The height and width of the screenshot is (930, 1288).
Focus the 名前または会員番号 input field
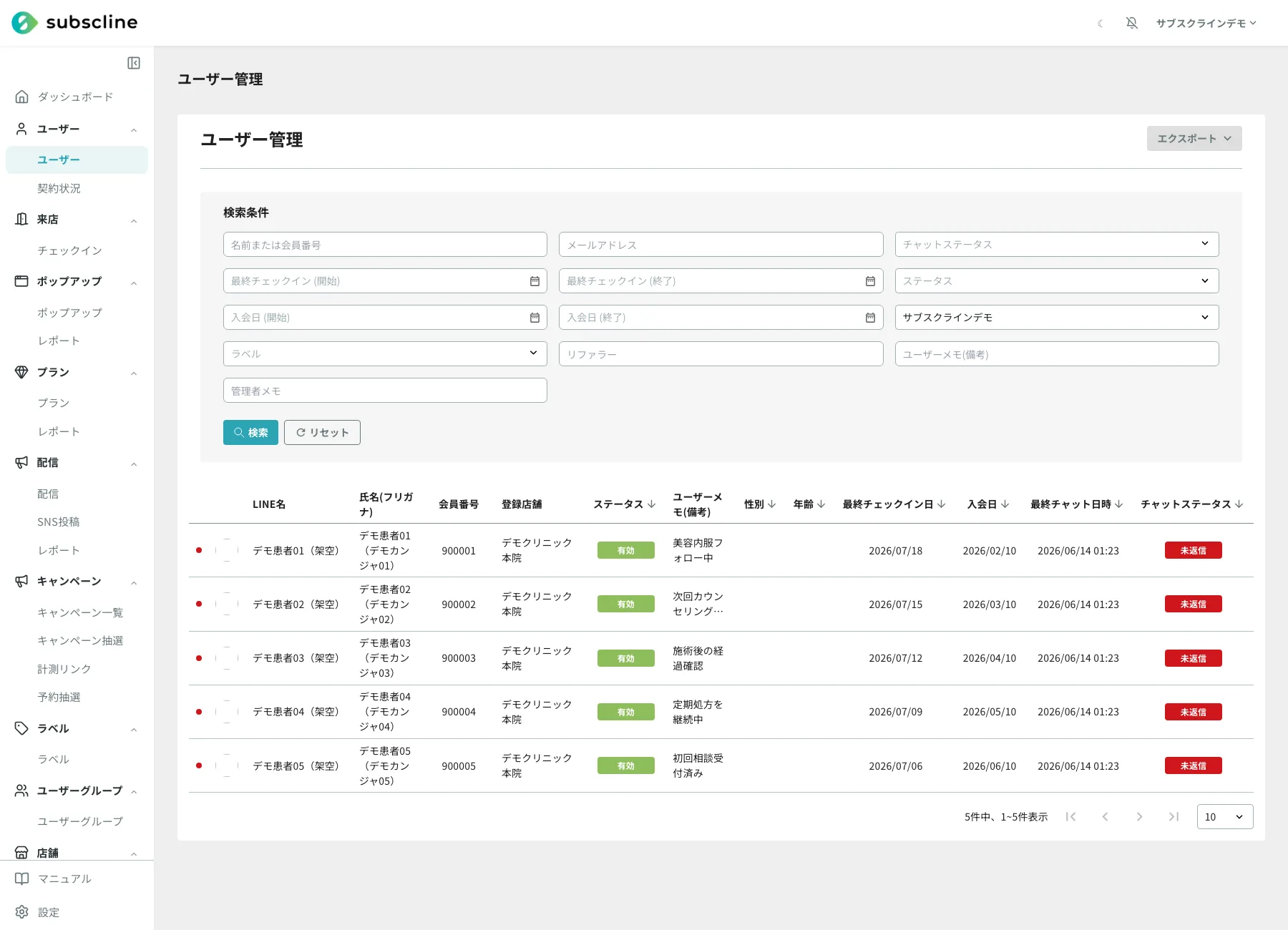(x=385, y=245)
